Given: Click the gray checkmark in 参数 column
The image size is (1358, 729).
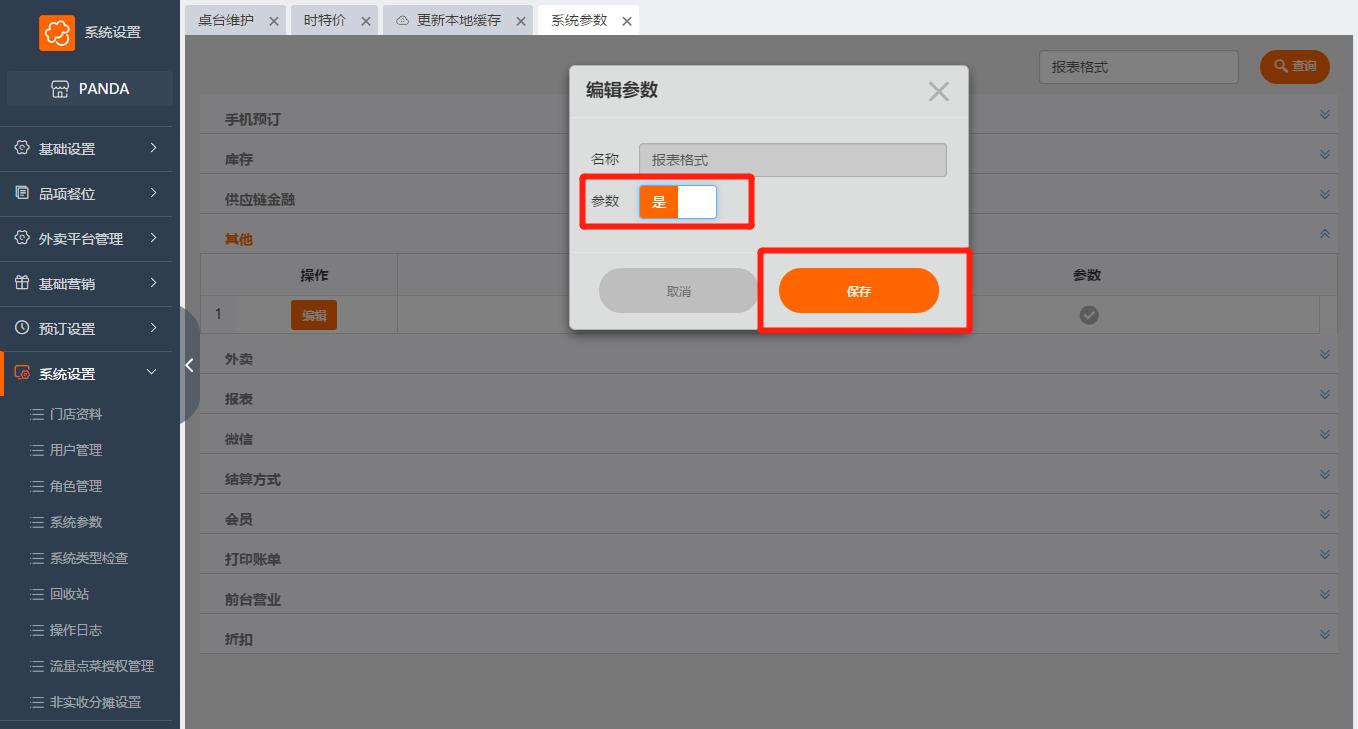Looking at the screenshot, I should pos(1089,315).
